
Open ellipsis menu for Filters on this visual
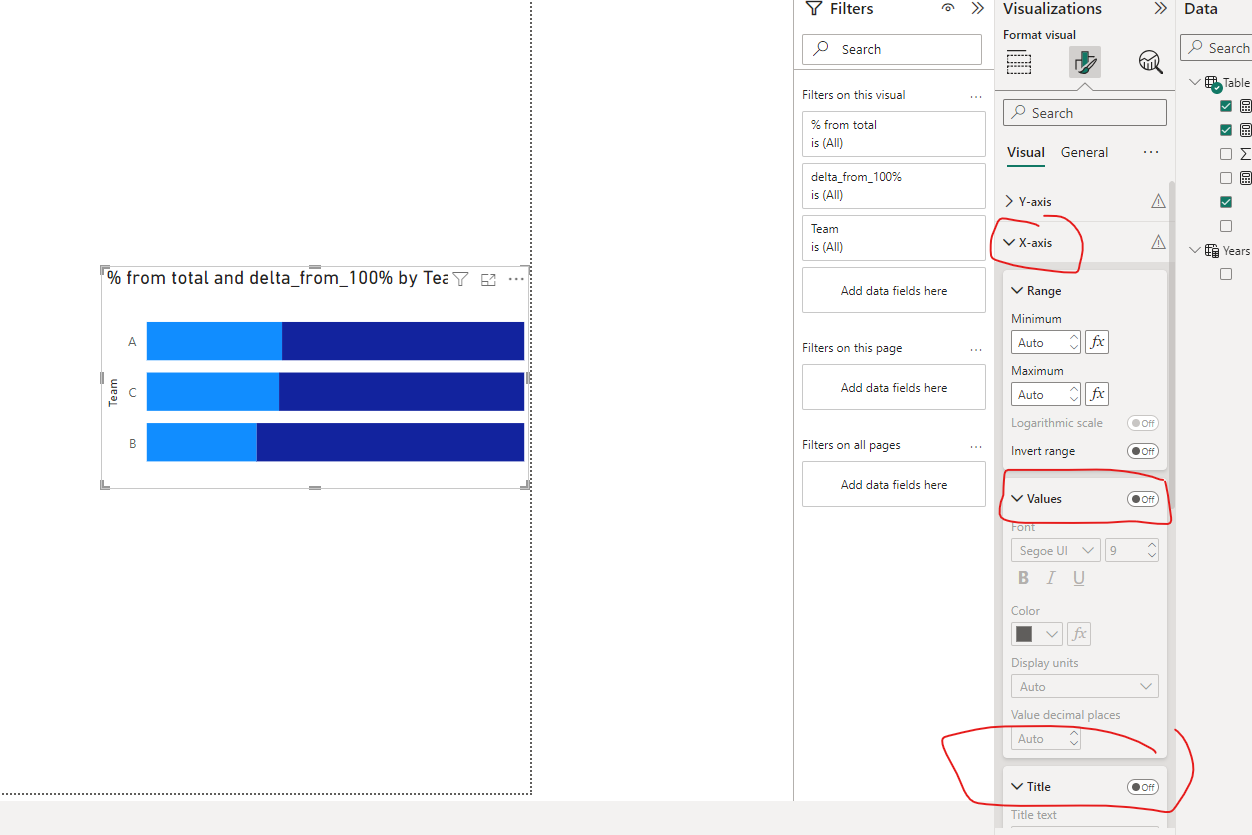[976, 96]
